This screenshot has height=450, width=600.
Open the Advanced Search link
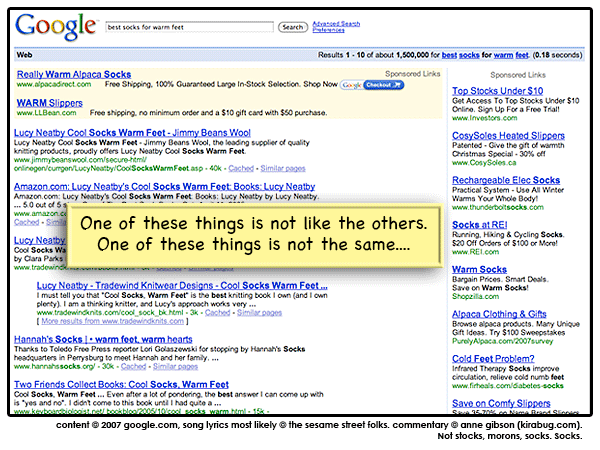click(x=336, y=24)
